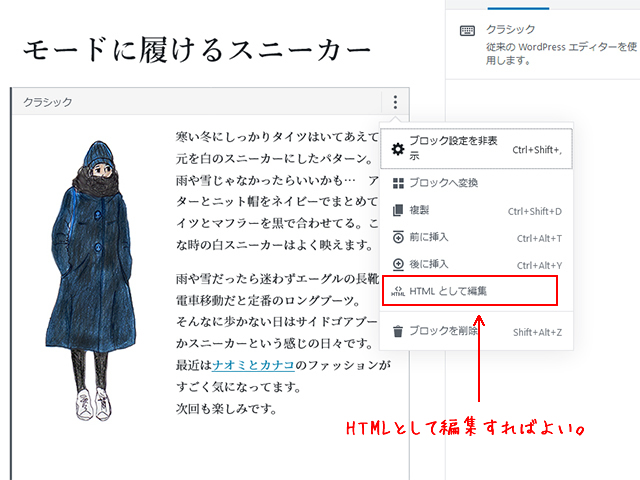Image resolution: width=640 pixels, height=480 pixels.
Task: Select ブロックへ変換 in the menu
Action: [x=476, y=183]
